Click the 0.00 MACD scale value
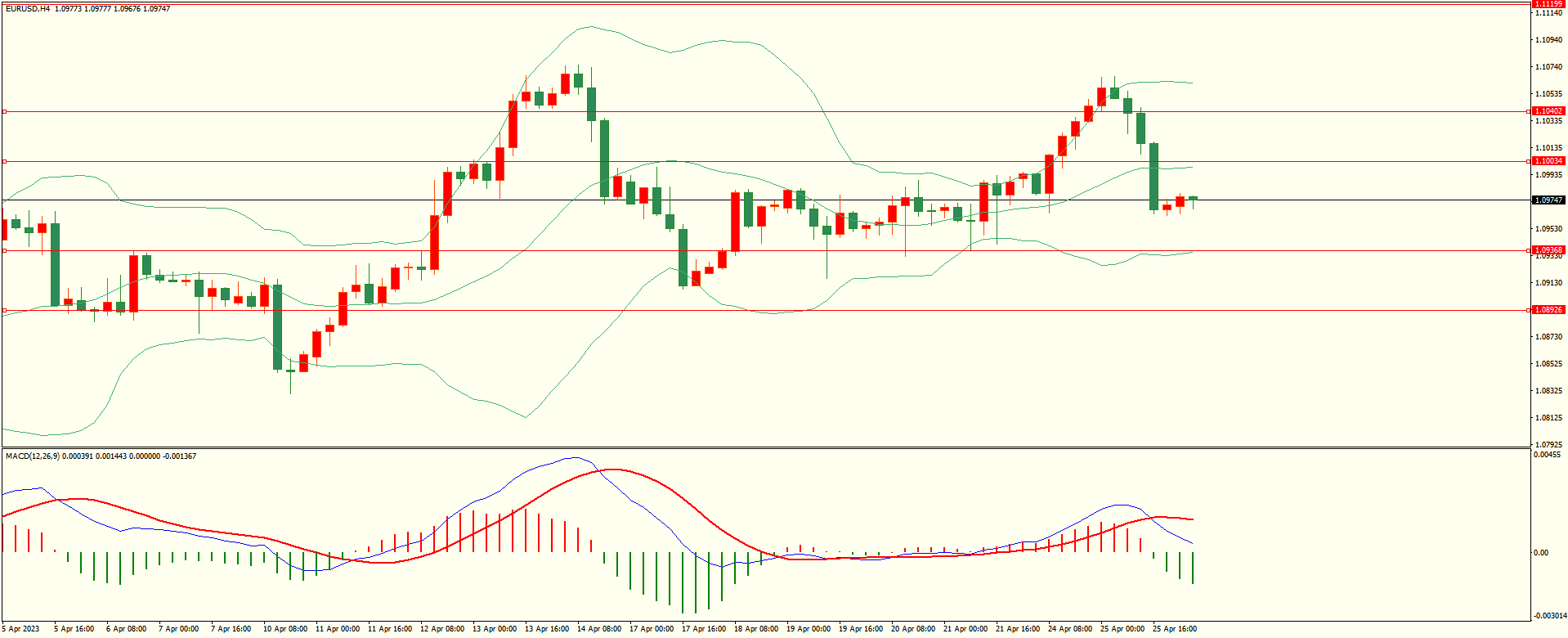This screenshot has width=1568, height=638. 1541,553
